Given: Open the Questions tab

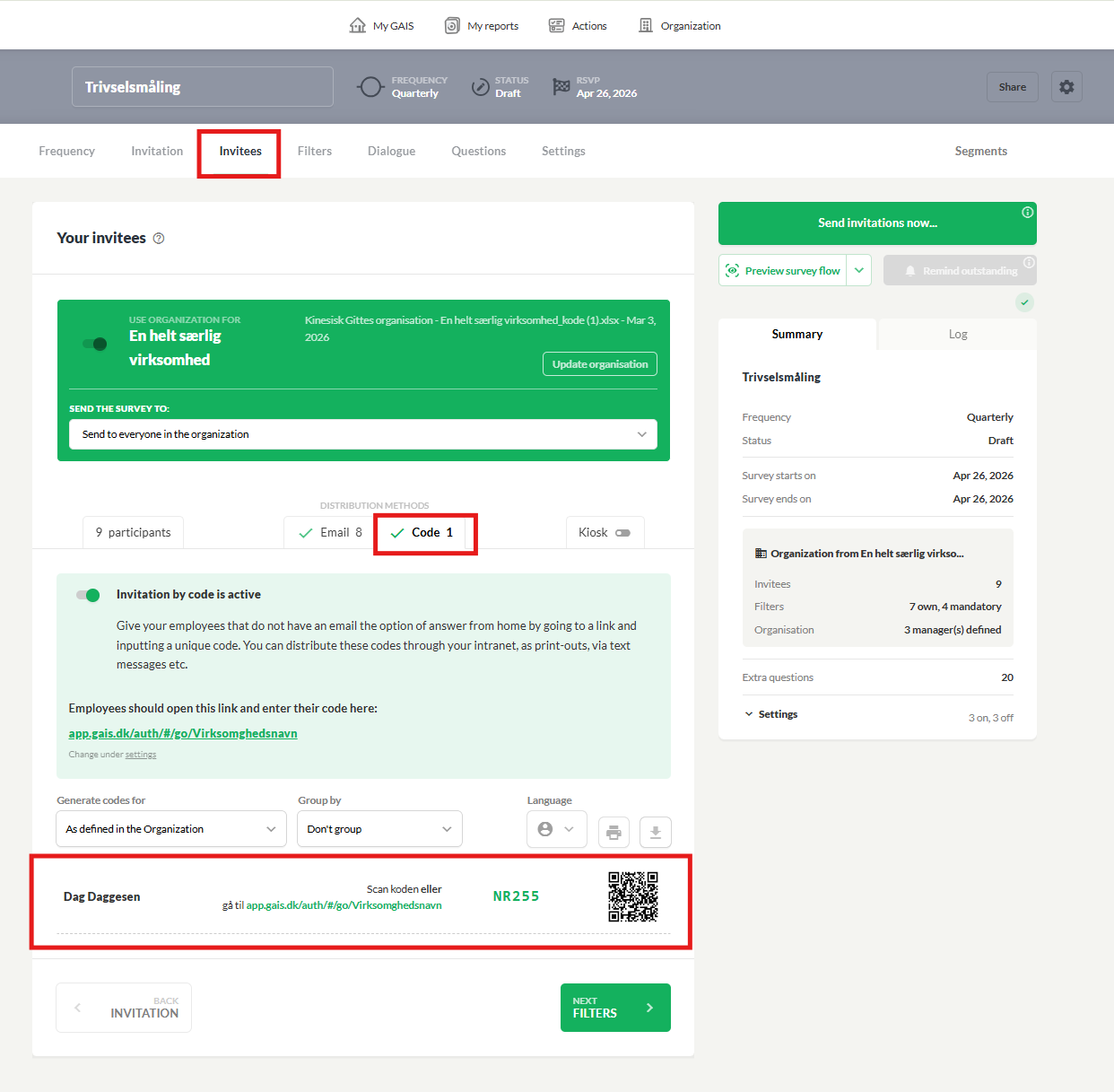Looking at the screenshot, I should (479, 151).
